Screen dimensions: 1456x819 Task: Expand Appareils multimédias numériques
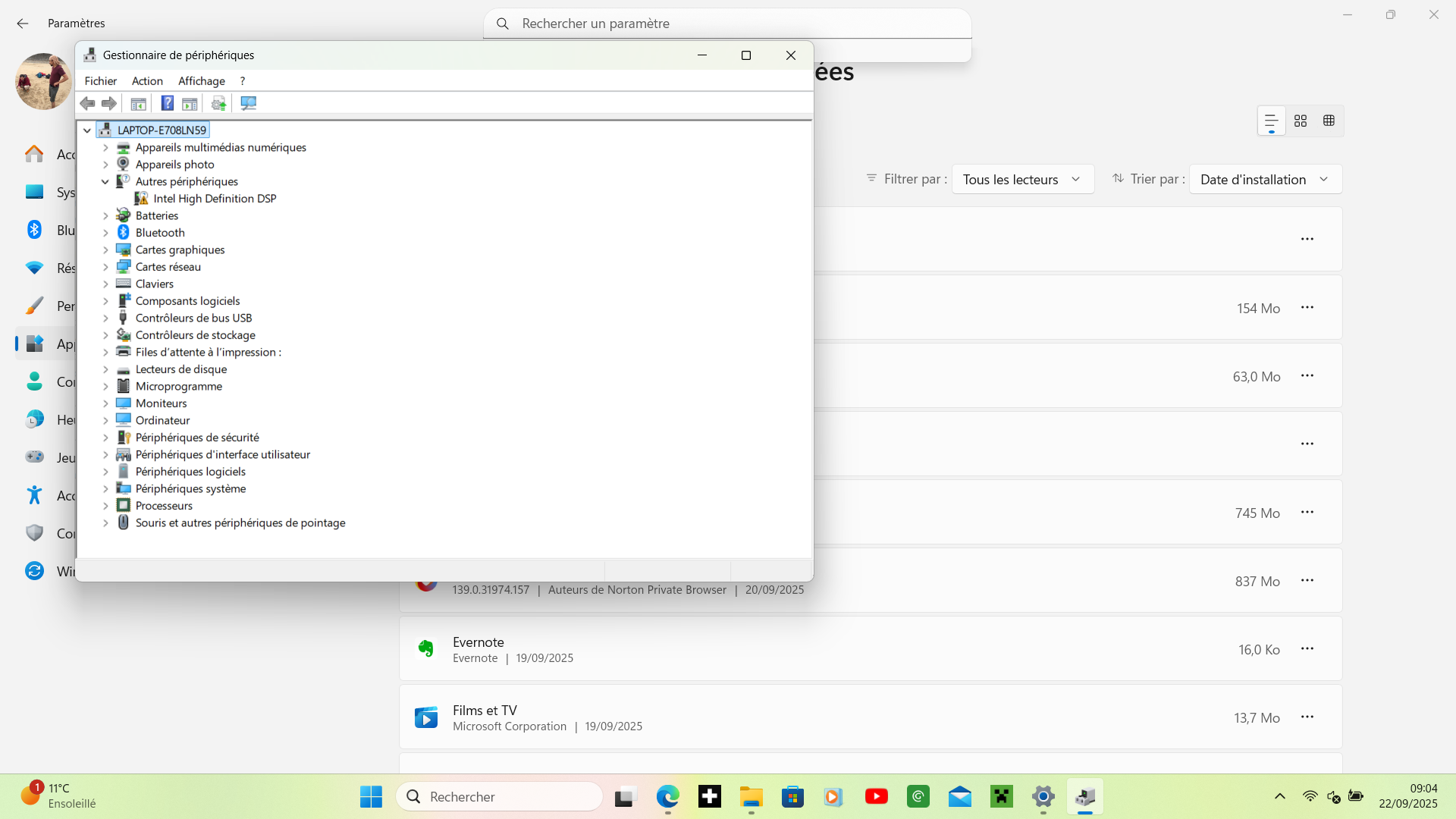click(105, 148)
